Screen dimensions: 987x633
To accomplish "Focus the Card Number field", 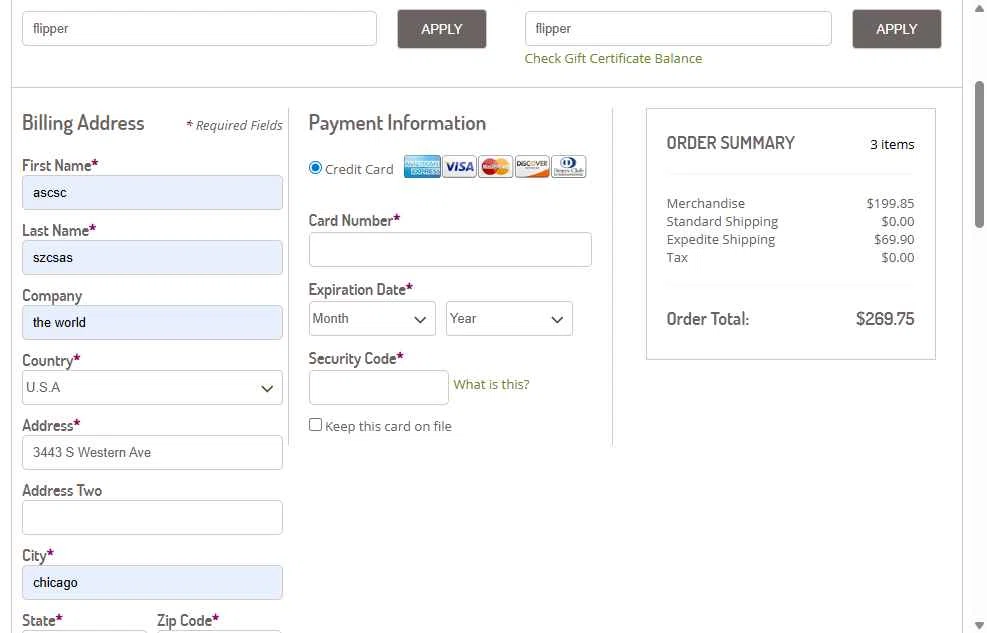I will click(450, 250).
